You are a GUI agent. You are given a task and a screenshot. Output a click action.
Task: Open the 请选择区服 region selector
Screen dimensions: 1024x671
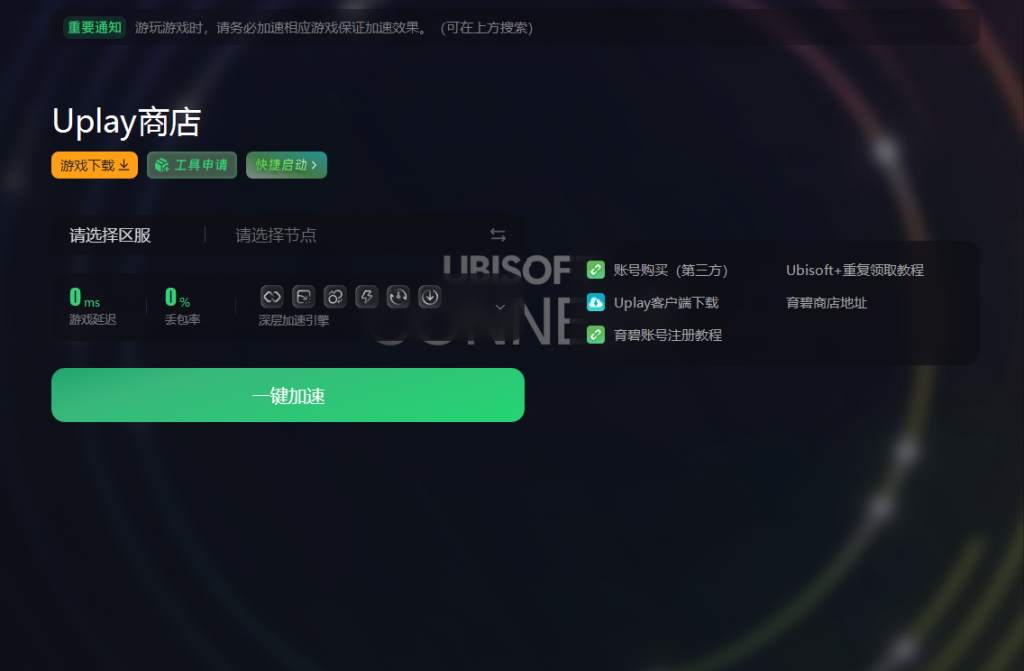click(110, 235)
